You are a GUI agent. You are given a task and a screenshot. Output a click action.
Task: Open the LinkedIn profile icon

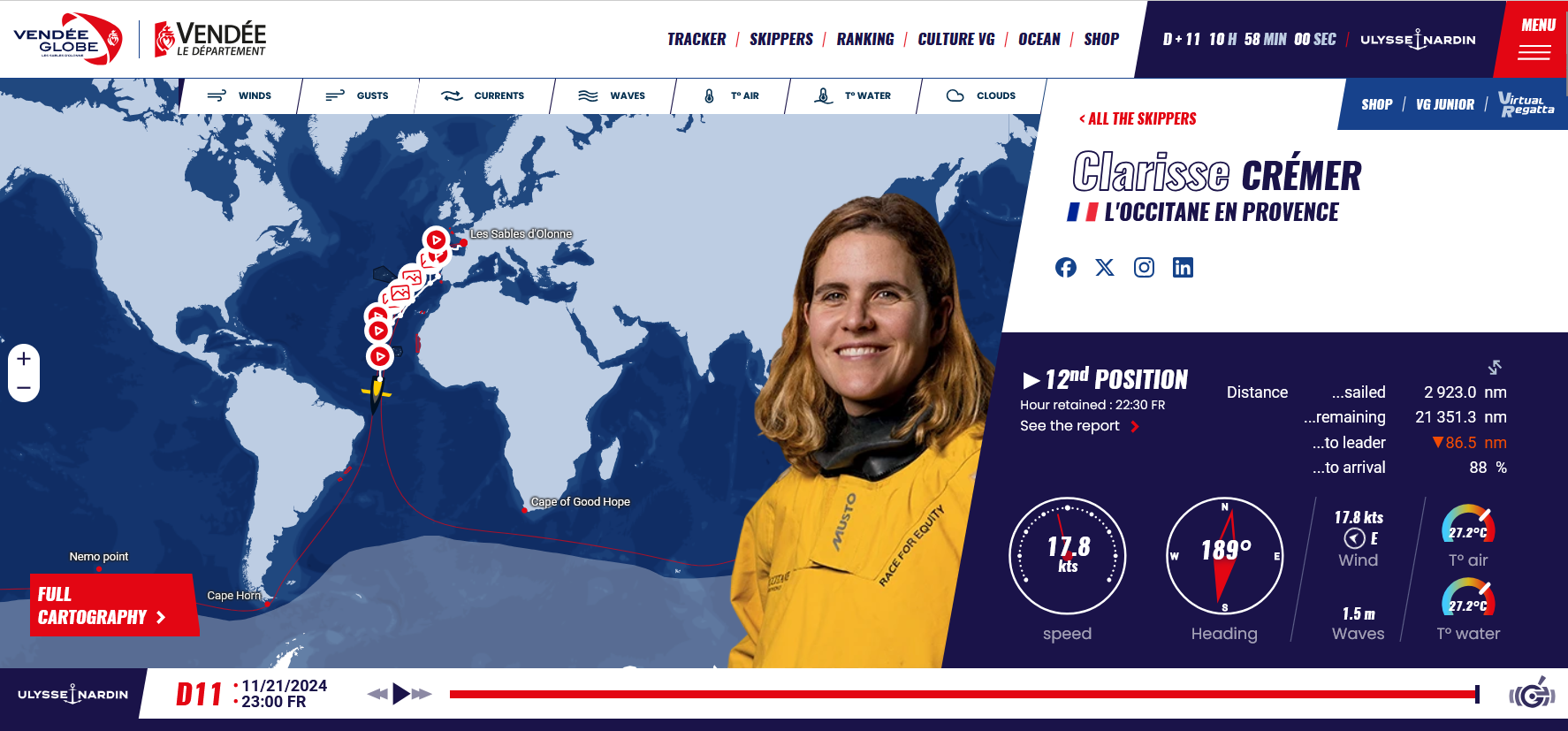coord(1183,268)
